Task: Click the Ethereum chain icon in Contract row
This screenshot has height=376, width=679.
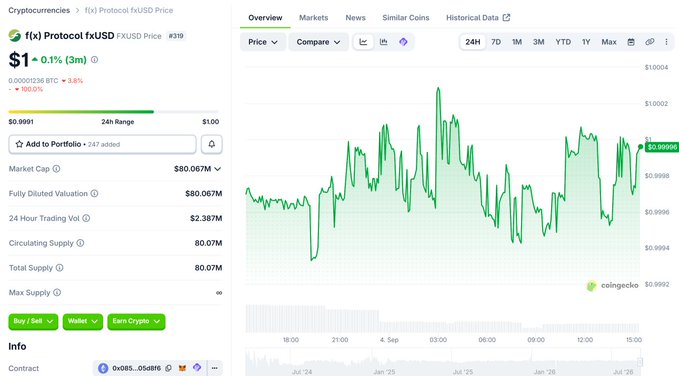Action: pyautogui.click(x=103, y=368)
